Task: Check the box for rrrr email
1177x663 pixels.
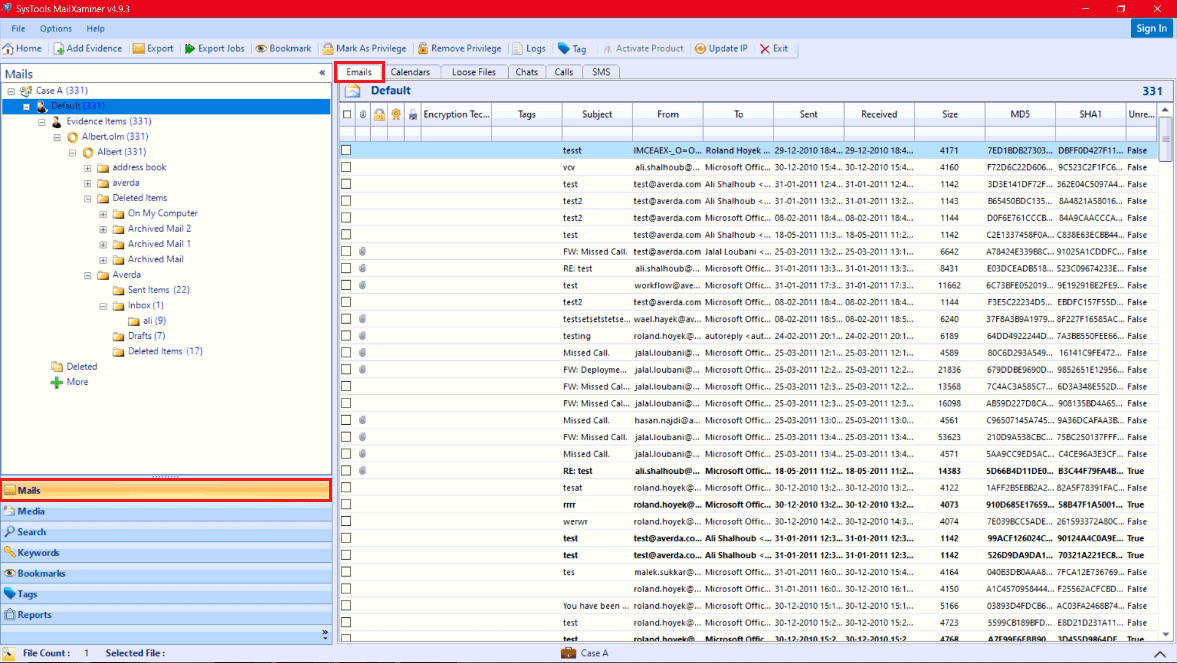Action: coord(346,505)
